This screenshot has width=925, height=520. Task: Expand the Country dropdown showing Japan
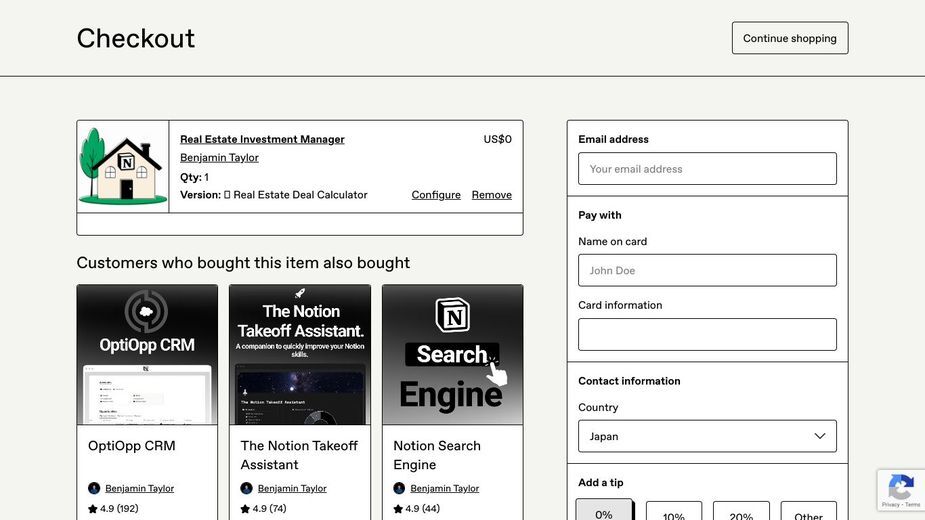(707, 436)
